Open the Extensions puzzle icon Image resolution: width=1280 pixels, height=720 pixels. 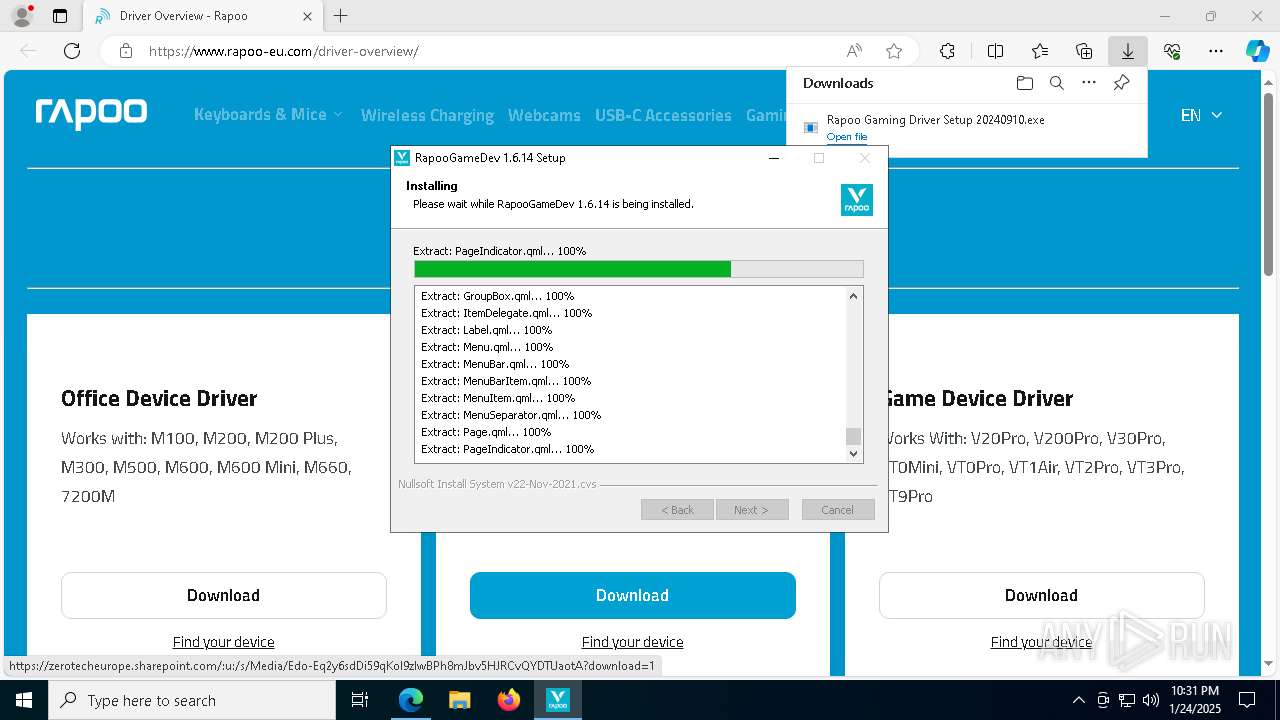tap(947, 51)
